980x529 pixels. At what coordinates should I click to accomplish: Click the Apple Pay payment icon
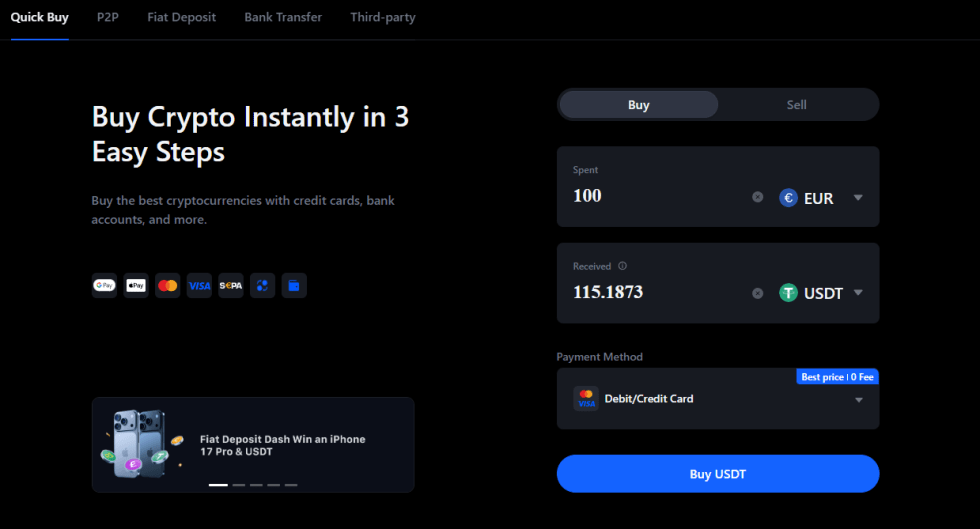(x=136, y=286)
